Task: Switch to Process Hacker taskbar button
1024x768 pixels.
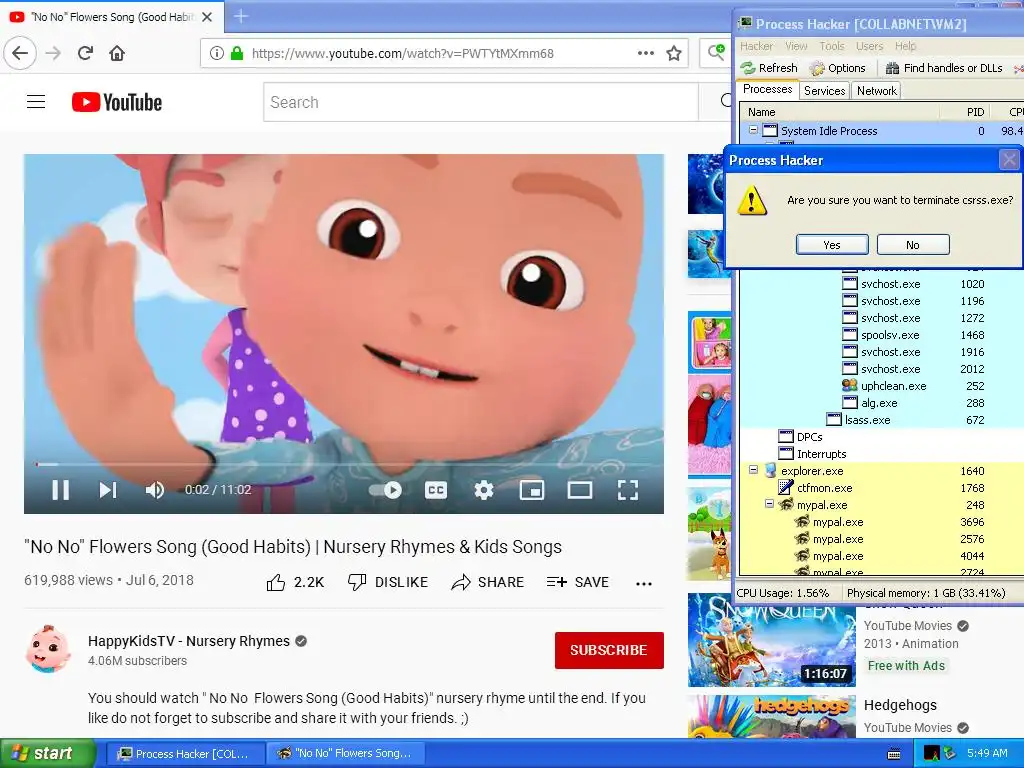Action: [x=184, y=754]
